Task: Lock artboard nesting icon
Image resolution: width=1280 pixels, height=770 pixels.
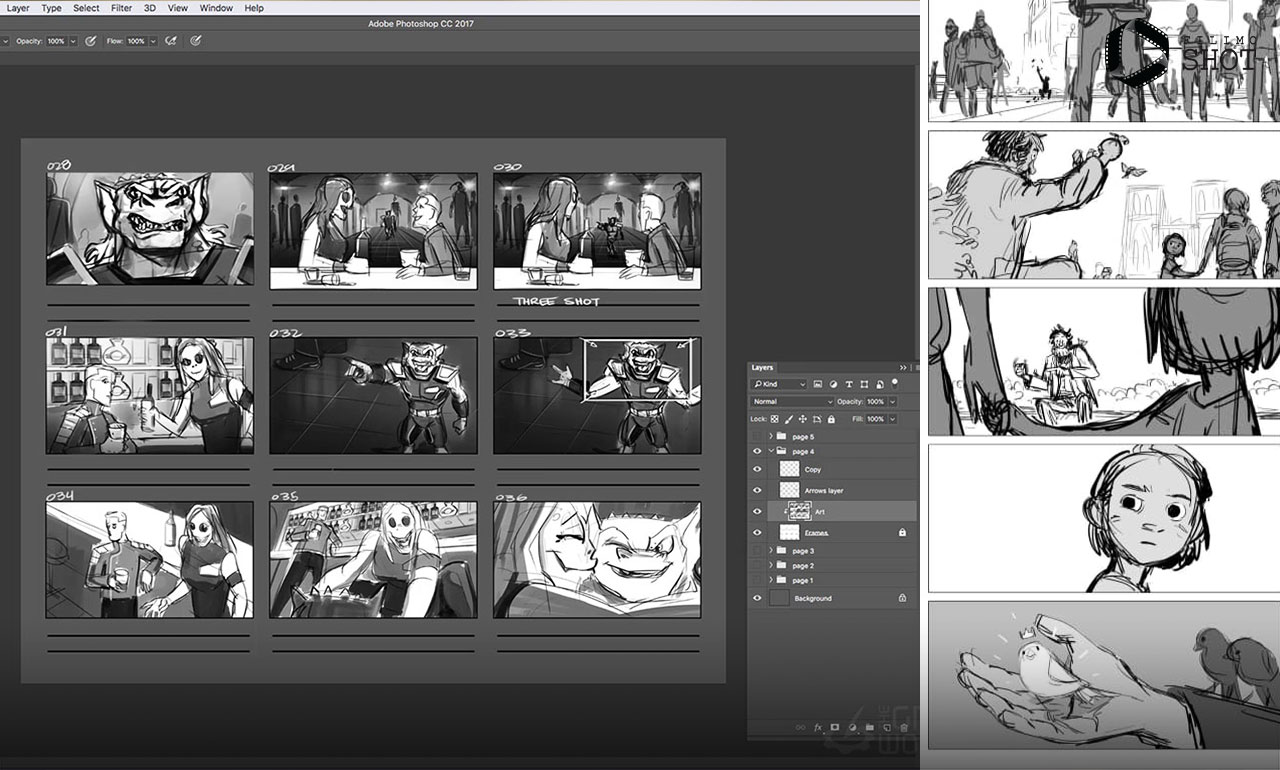Action: coord(817,419)
